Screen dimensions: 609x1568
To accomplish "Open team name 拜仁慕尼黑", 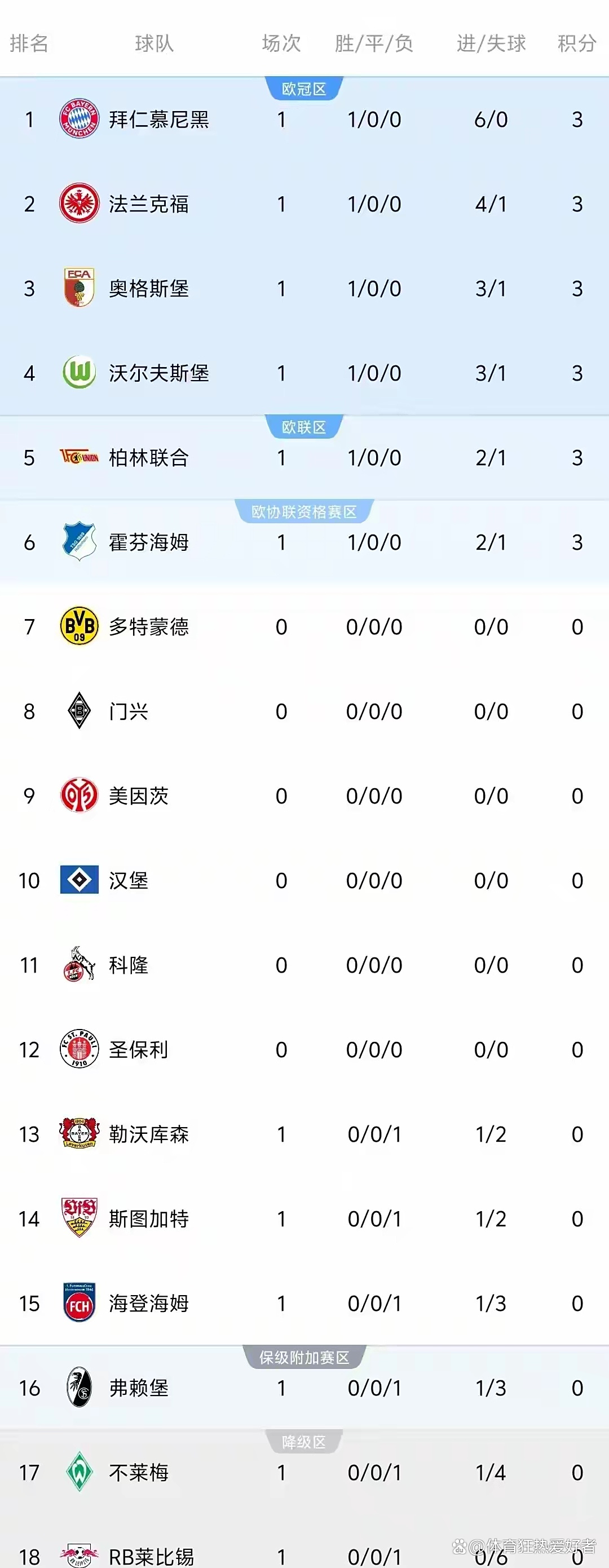I will [x=159, y=120].
